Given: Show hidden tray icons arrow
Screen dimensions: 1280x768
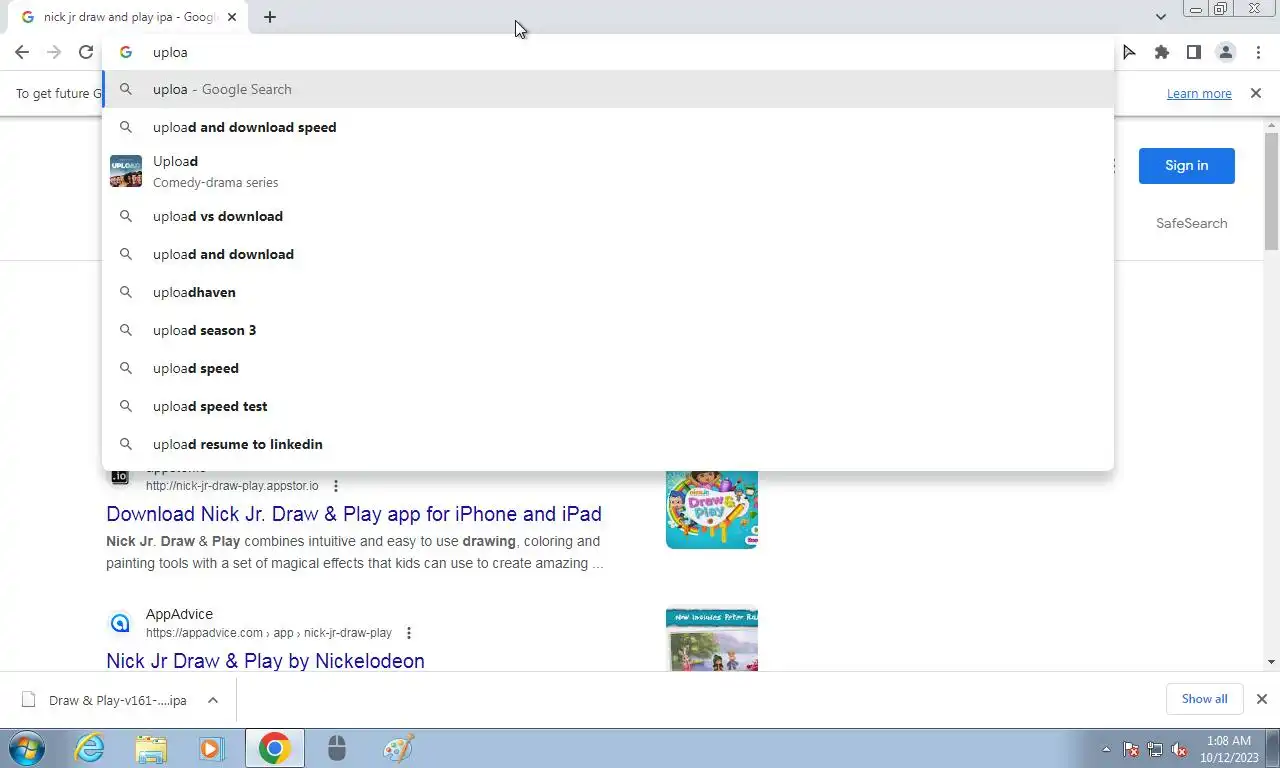Looking at the screenshot, I should pyautogui.click(x=1106, y=749).
